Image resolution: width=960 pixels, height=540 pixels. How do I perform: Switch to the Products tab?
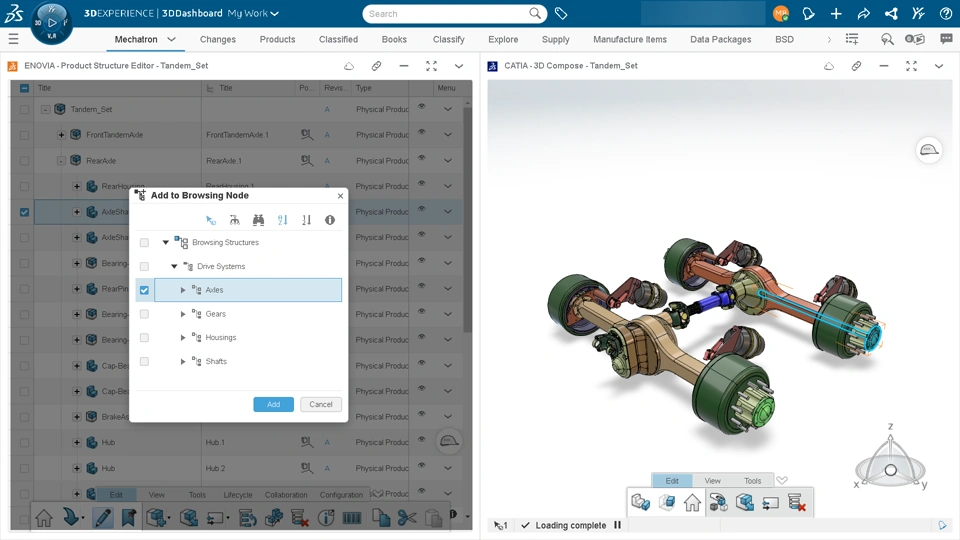tap(277, 39)
